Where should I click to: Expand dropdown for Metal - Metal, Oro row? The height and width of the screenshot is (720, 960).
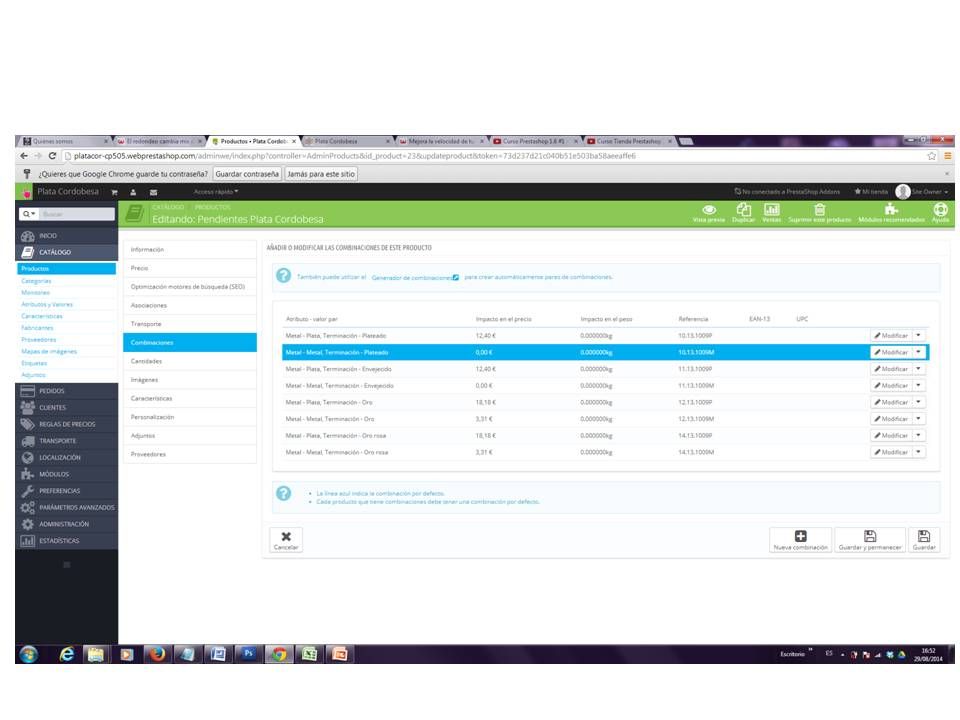point(918,419)
